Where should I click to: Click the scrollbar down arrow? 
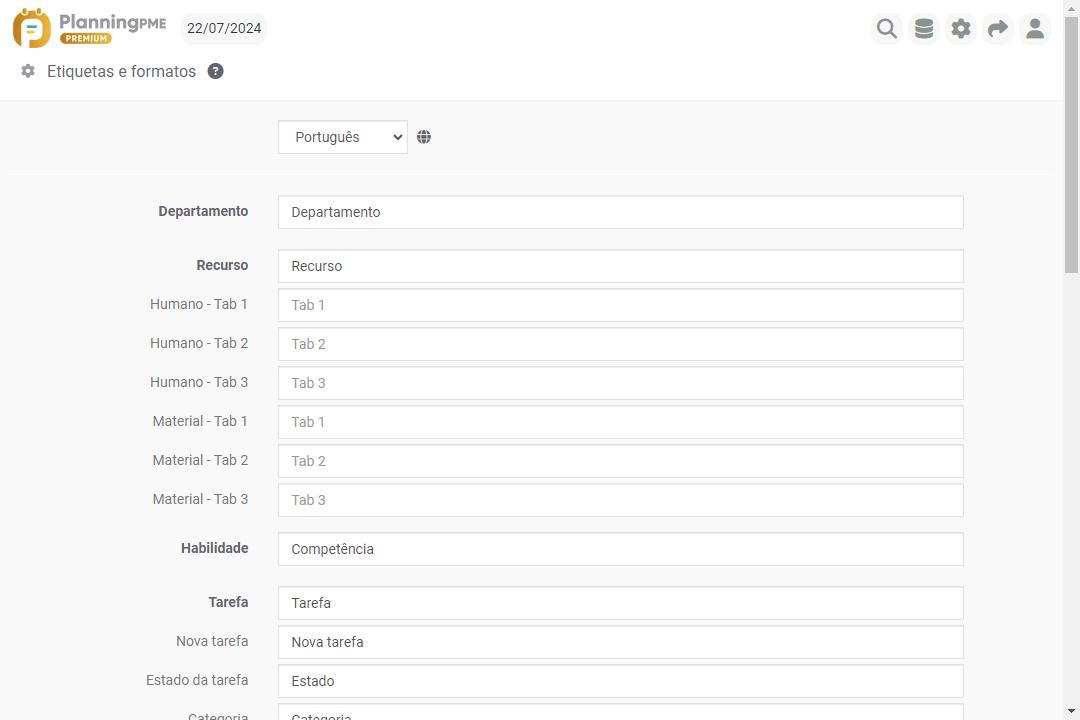[1071, 711]
